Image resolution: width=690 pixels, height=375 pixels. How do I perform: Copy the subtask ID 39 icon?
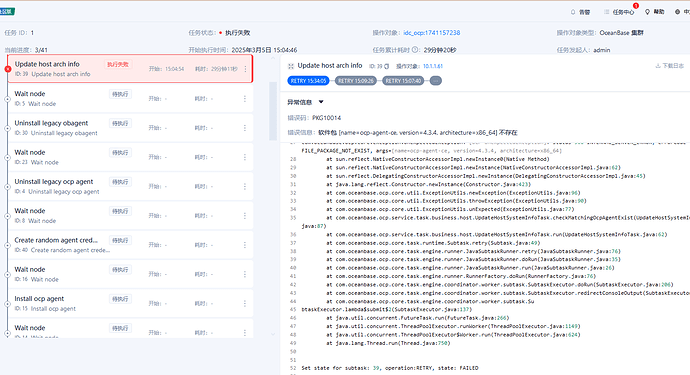tap(387, 66)
